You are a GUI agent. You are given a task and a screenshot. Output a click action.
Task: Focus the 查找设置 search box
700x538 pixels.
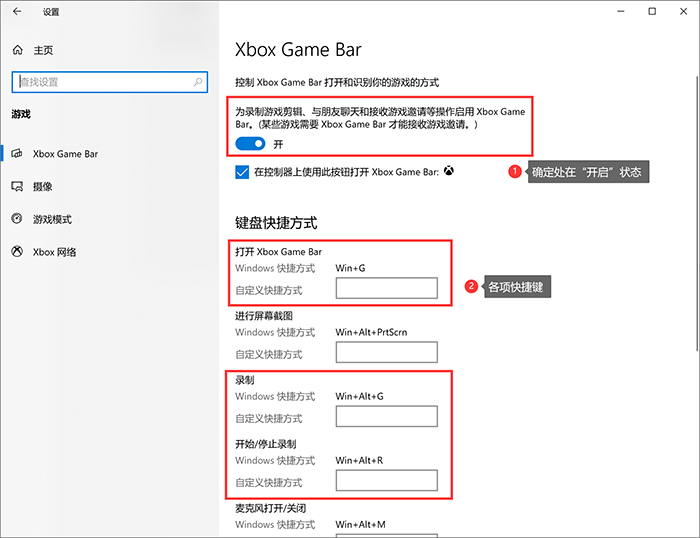point(110,82)
